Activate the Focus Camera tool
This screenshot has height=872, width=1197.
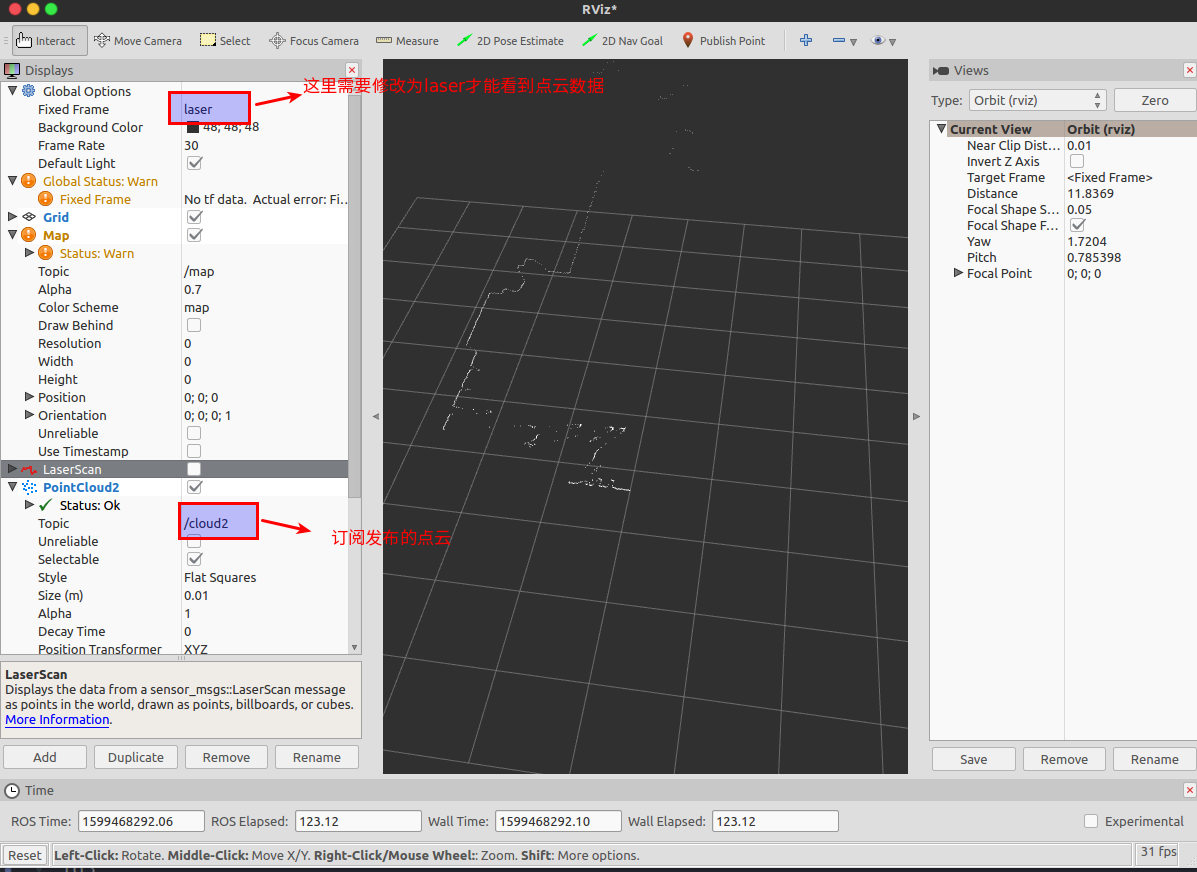pyautogui.click(x=314, y=40)
